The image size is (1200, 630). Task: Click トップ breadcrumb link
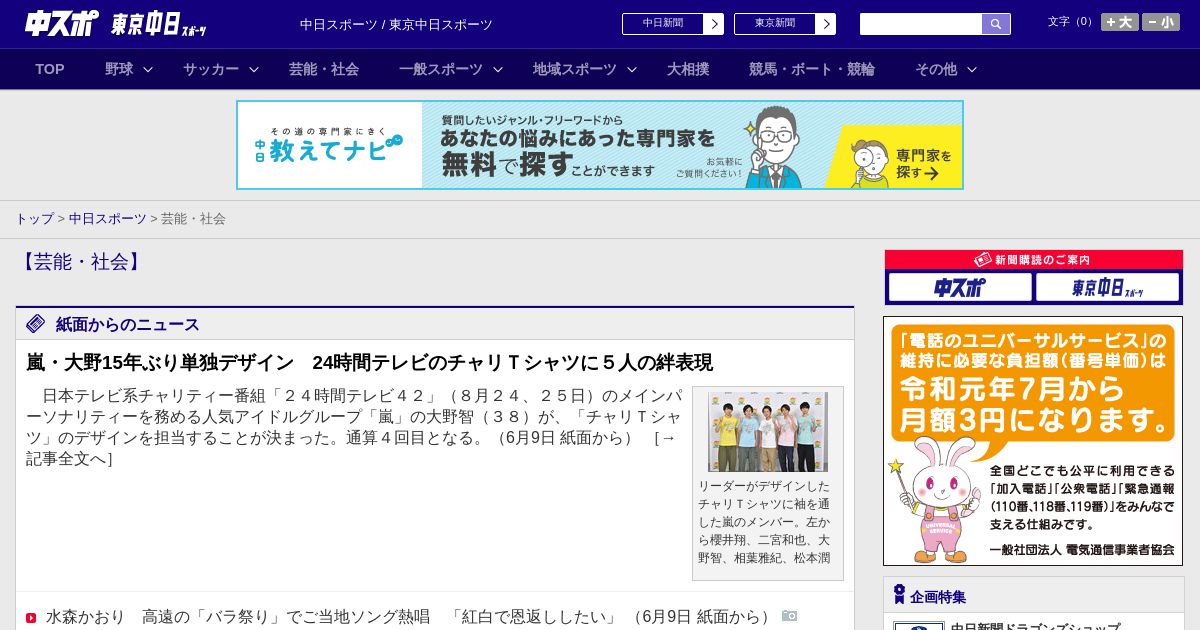(x=34, y=218)
